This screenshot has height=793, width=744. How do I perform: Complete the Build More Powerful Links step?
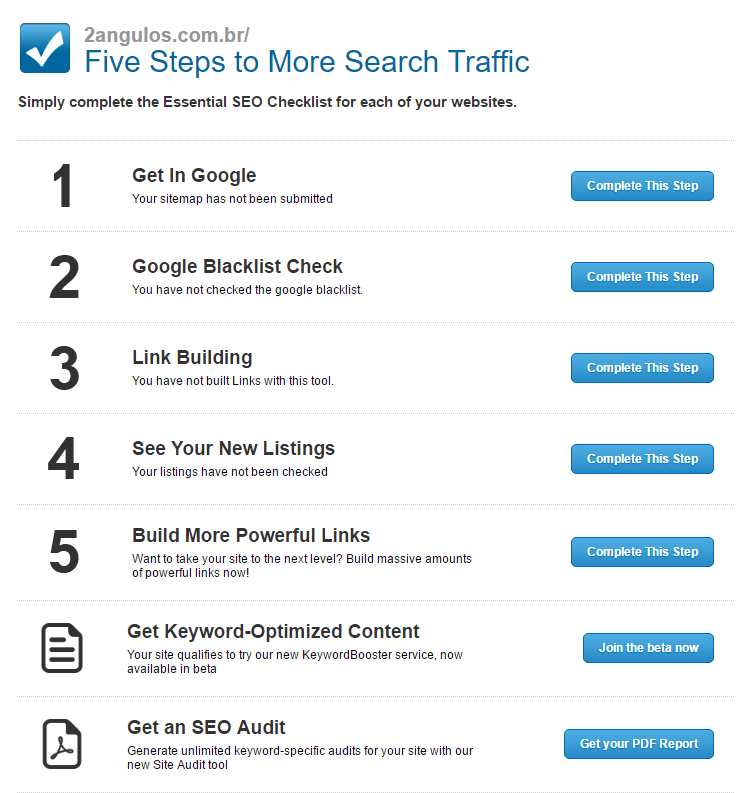click(x=642, y=552)
